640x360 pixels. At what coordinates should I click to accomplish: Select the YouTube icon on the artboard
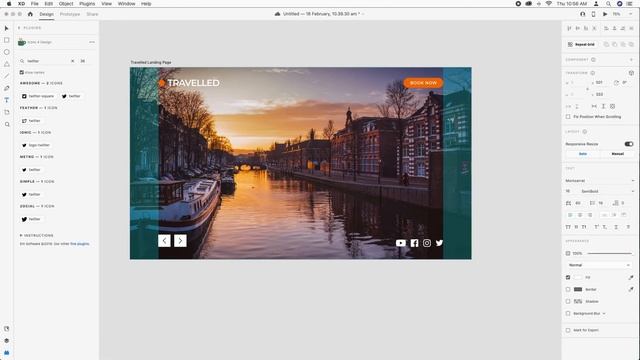click(x=401, y=243)
